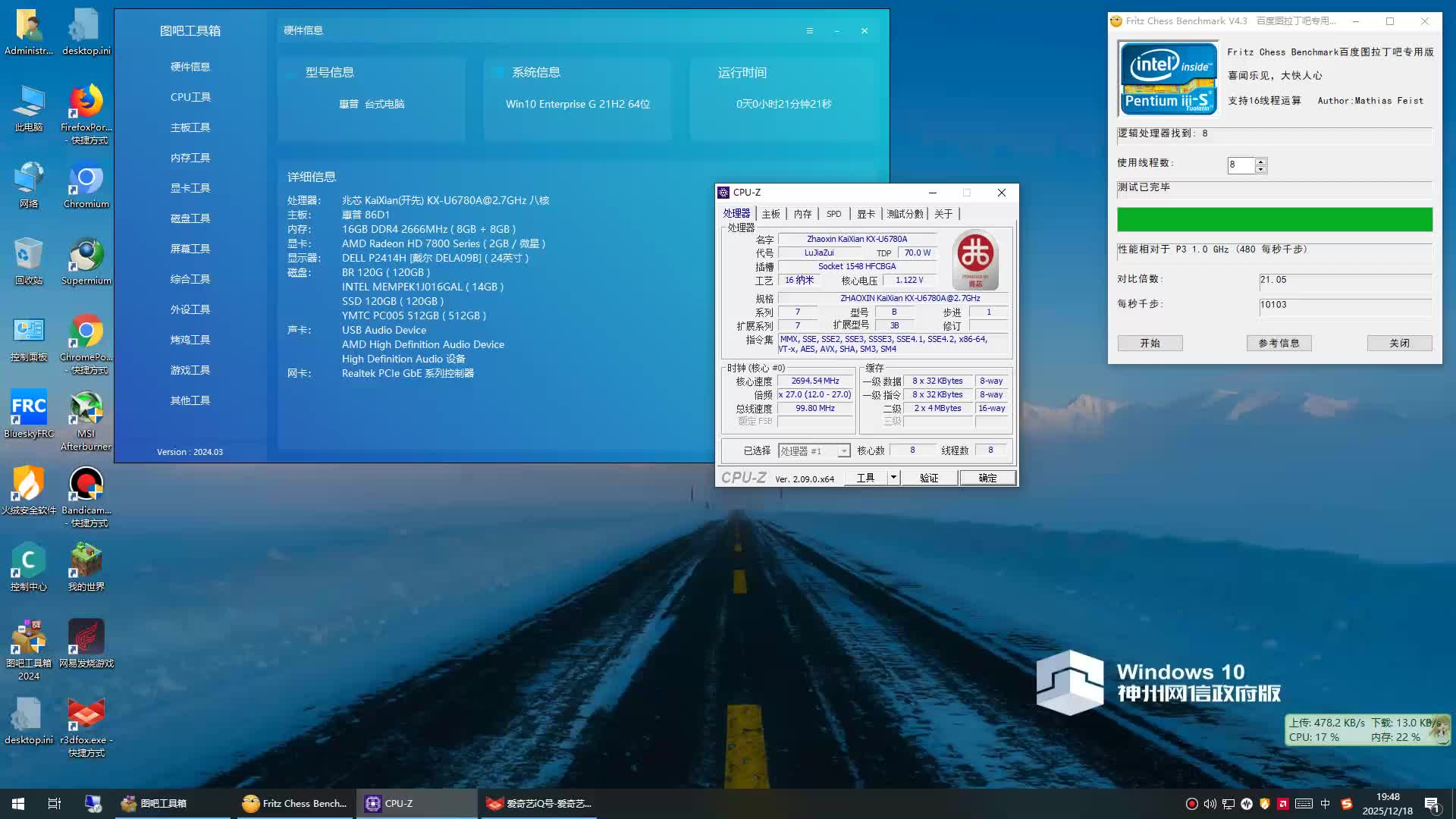Open the volume tray icon
The height and width of the screenshot is (819, 1456).
tap(1210, 804)
